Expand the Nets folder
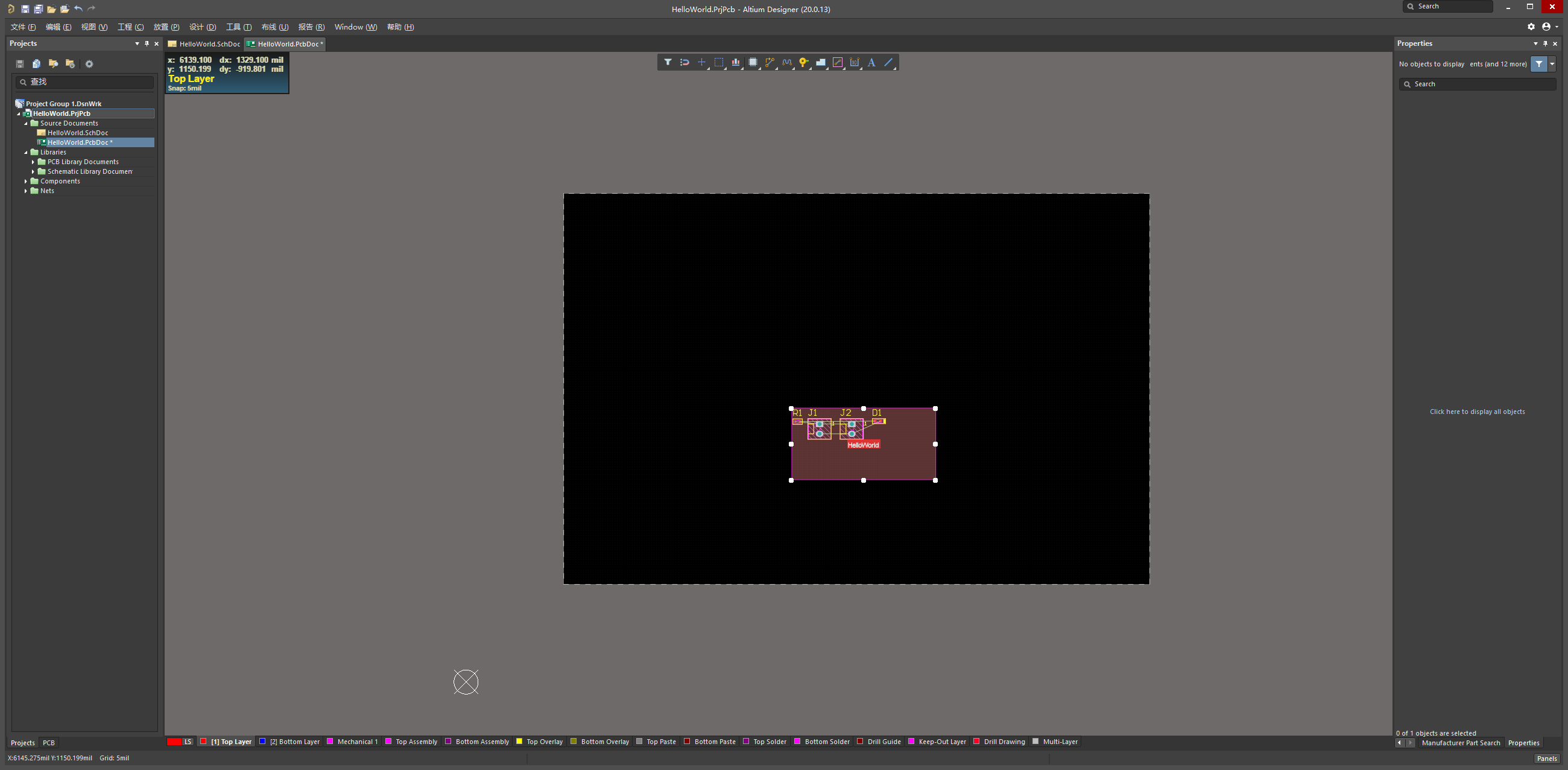The image size is (1568, 770). coord(26,191)
